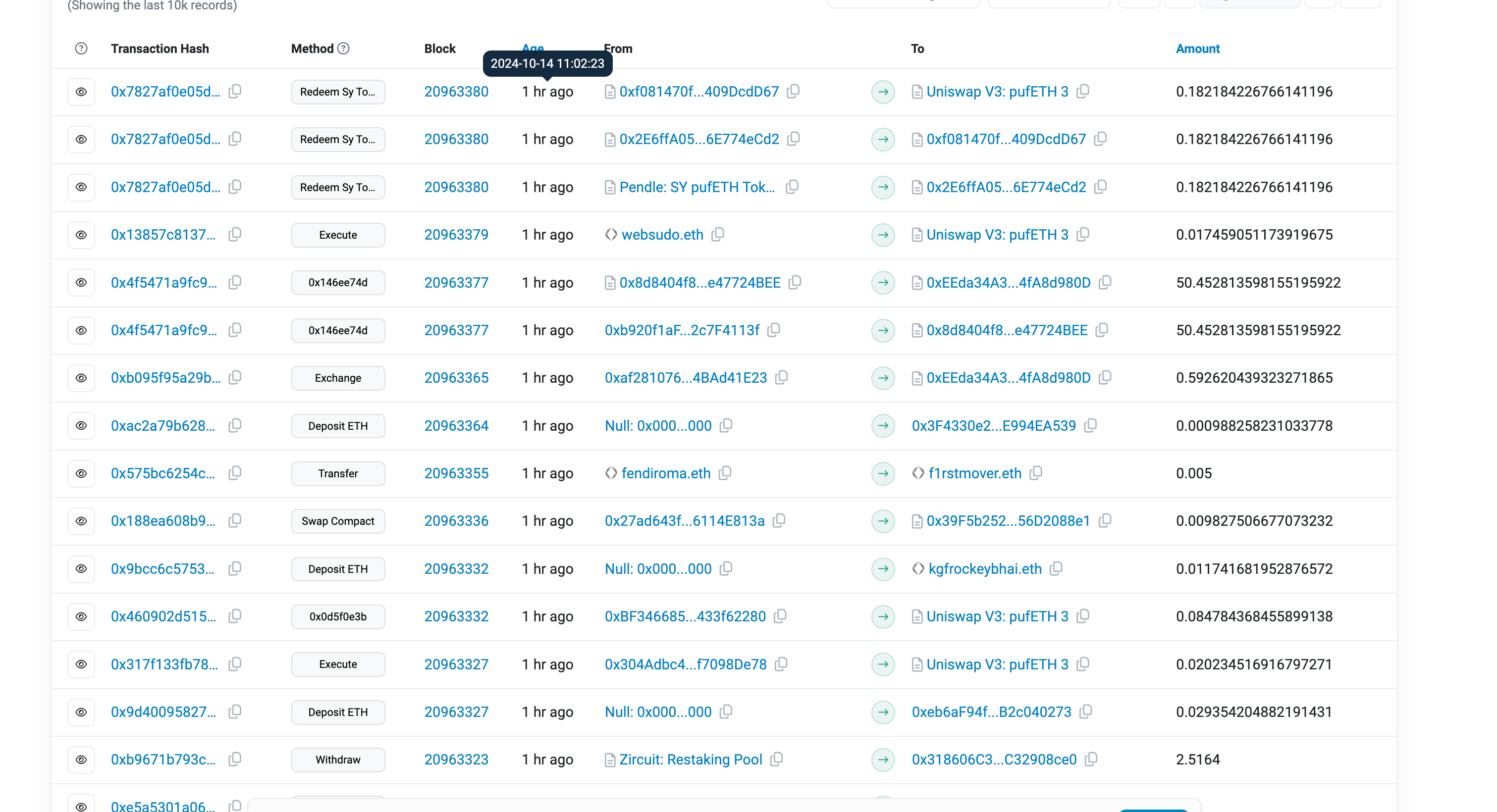The height and width of the screenshot is (812, 1497).
Task: Copy kgfrockeybhai.eth recipient address
Action: 1056,568
